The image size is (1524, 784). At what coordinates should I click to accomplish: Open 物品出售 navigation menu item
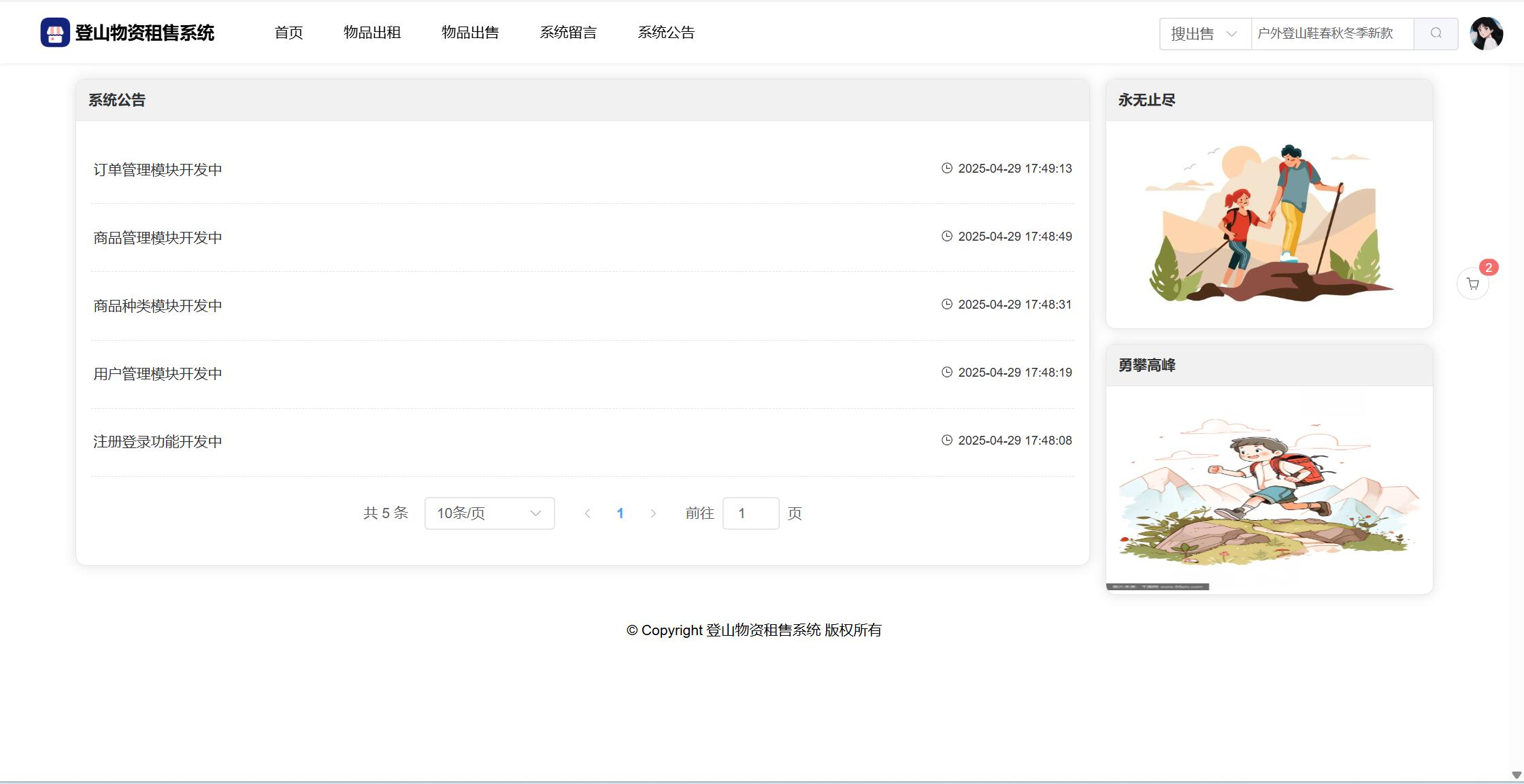(x=470, y=33)
